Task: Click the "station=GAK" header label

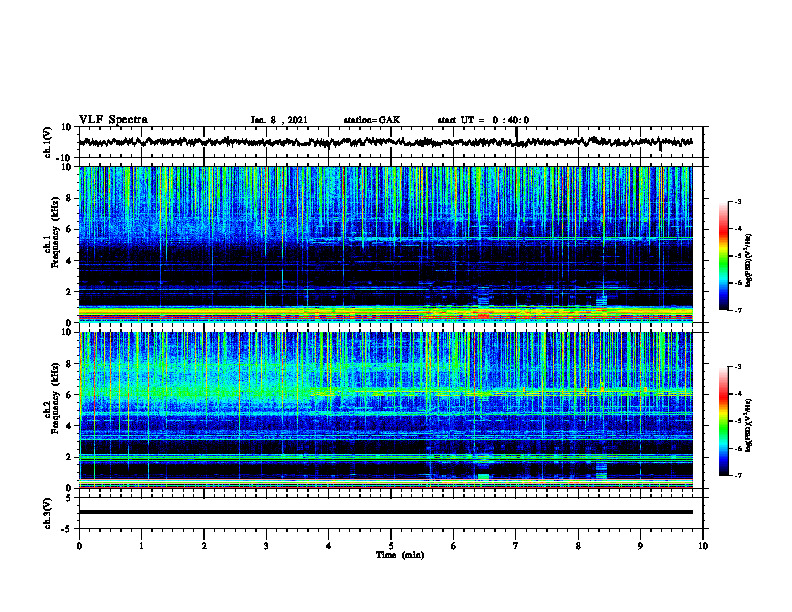Action: (x=372, y=120)
